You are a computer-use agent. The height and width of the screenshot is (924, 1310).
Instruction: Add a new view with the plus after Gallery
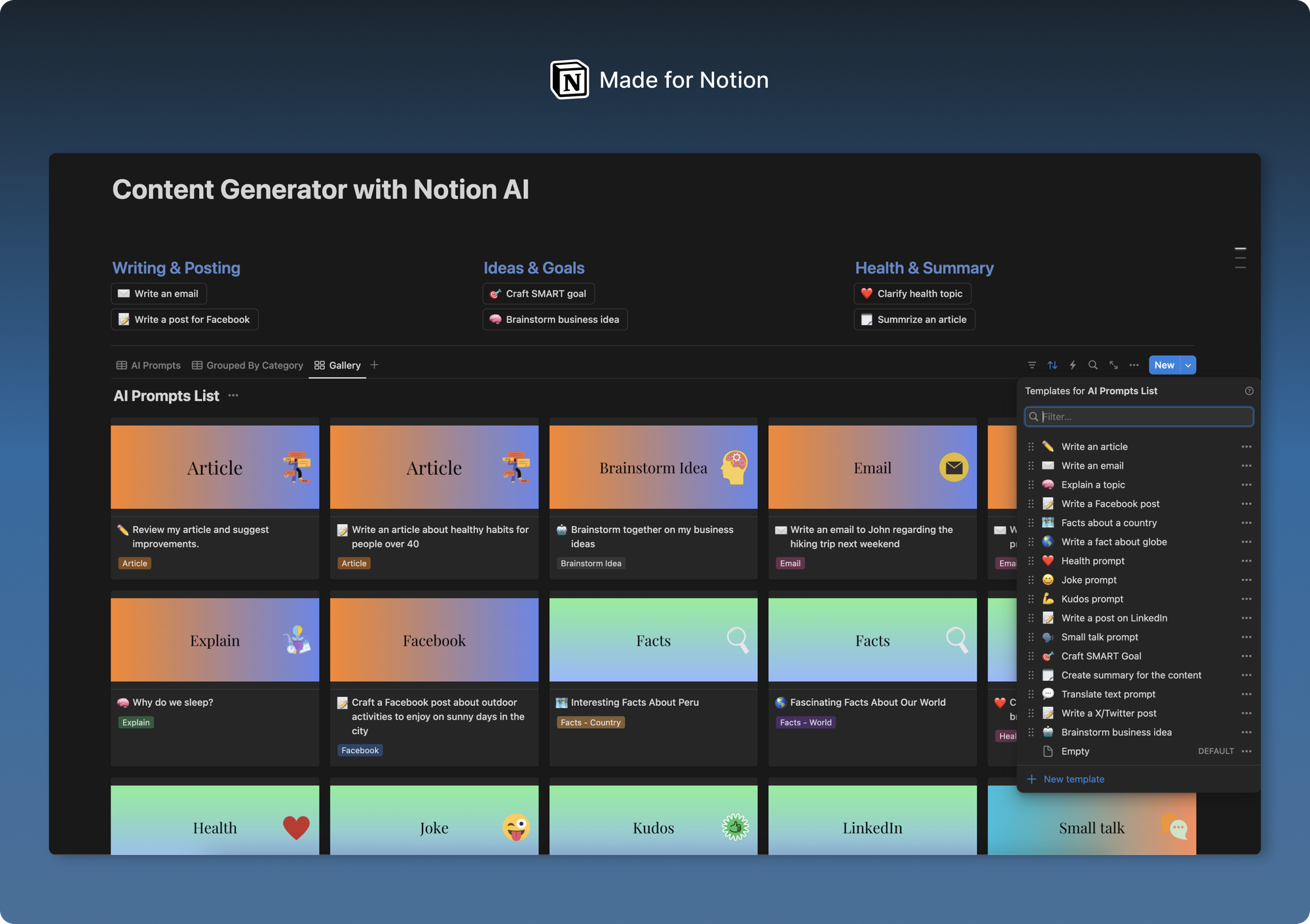coord(374,365)
